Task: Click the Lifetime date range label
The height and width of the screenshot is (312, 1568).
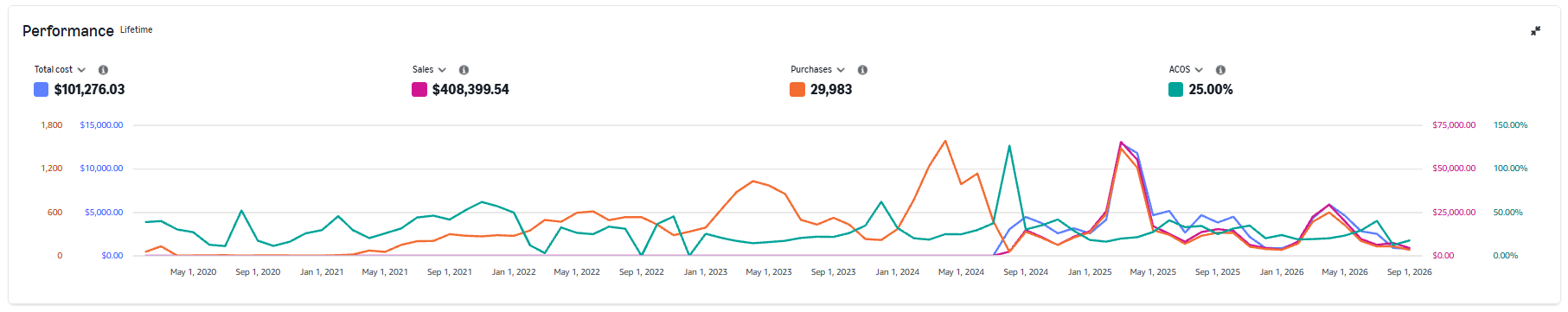Action: 136,30
